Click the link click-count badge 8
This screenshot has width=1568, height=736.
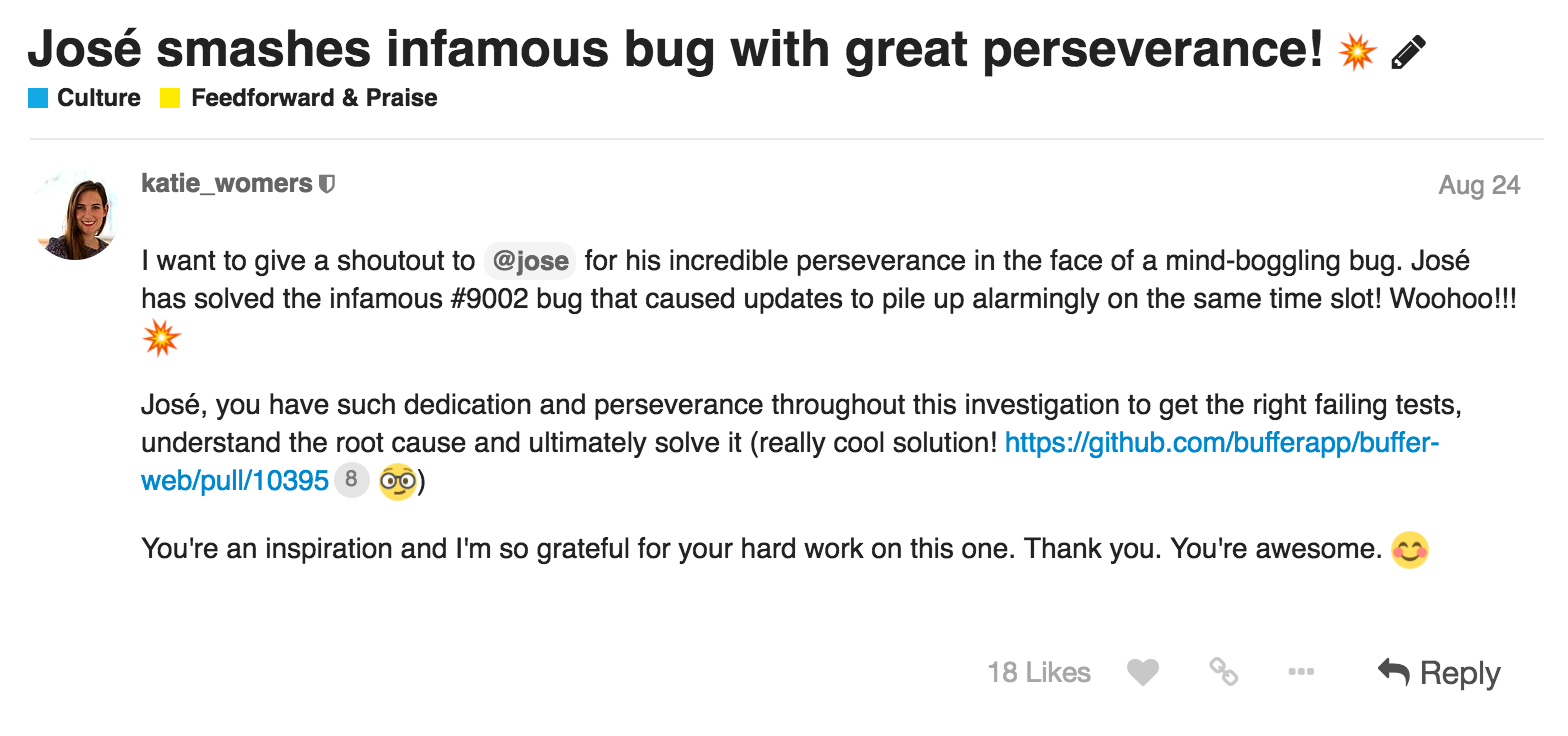350,481
